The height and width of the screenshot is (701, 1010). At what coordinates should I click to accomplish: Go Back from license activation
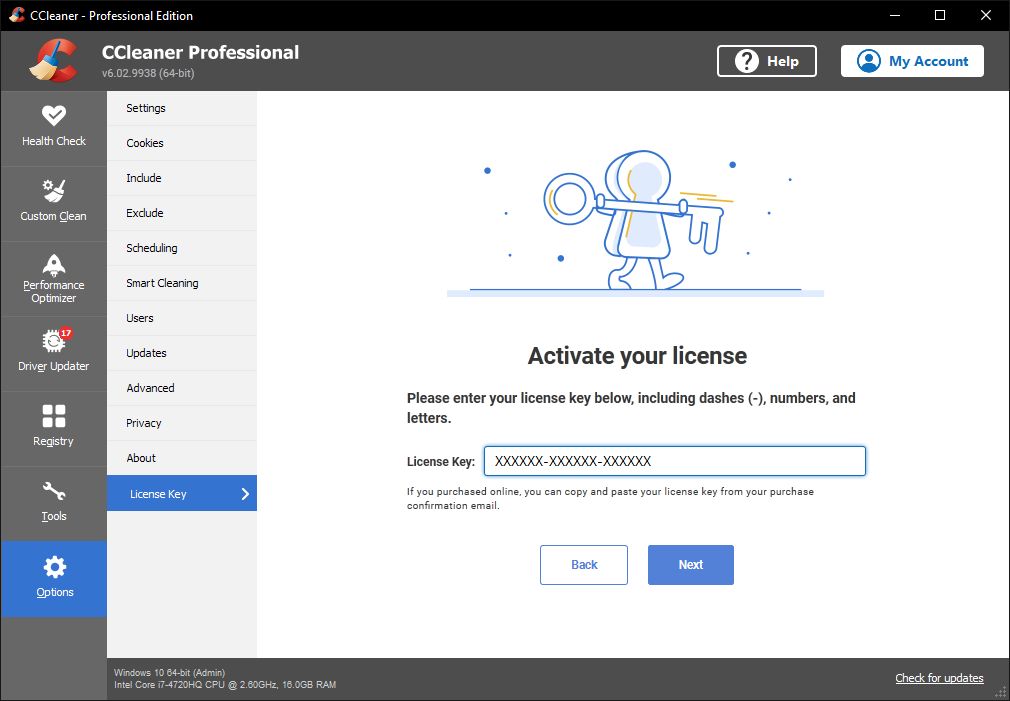click(x=583, y=564)
